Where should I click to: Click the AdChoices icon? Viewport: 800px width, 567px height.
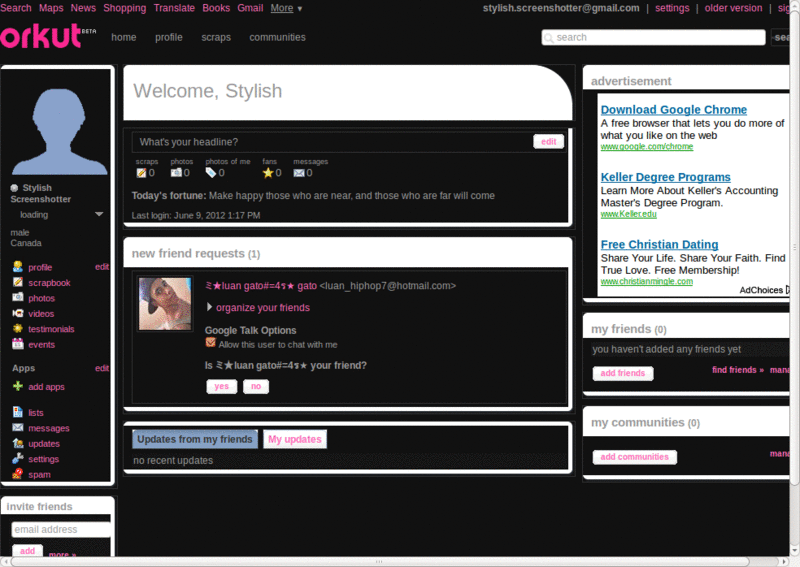point(788,289)
